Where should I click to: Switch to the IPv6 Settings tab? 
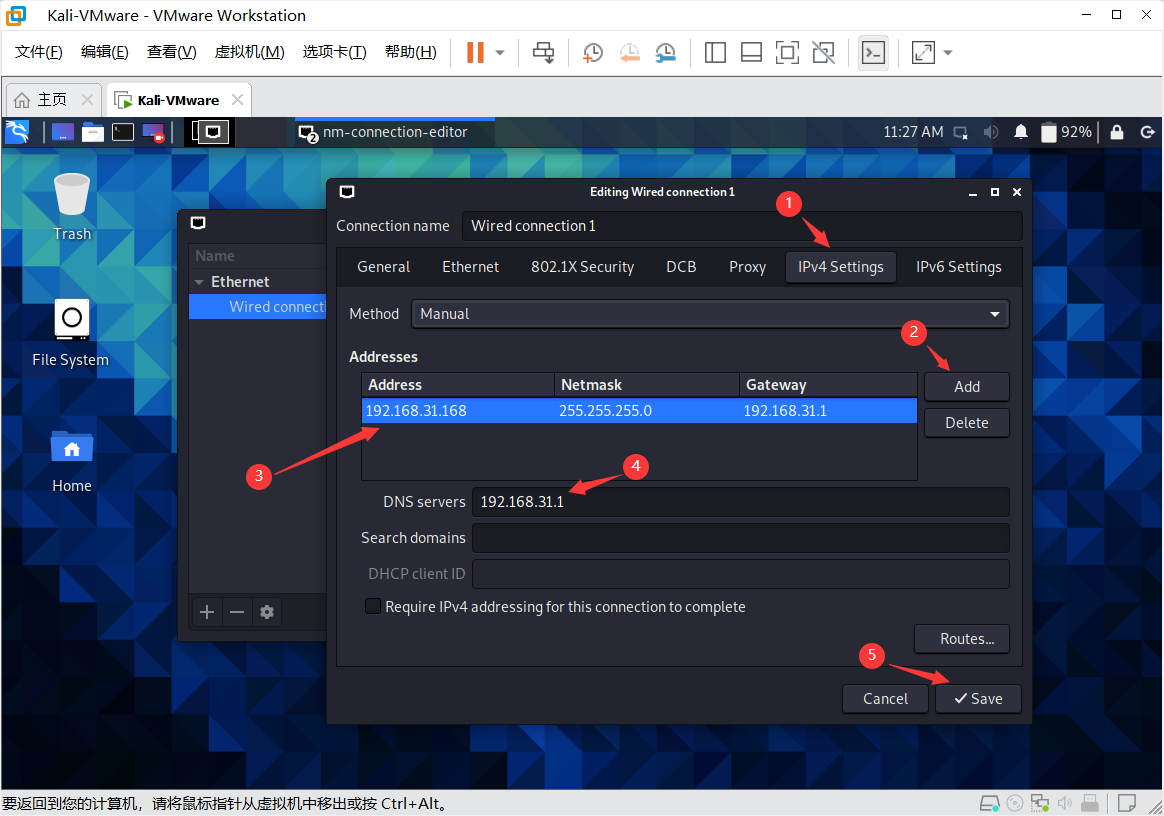(x=958, y=267)
